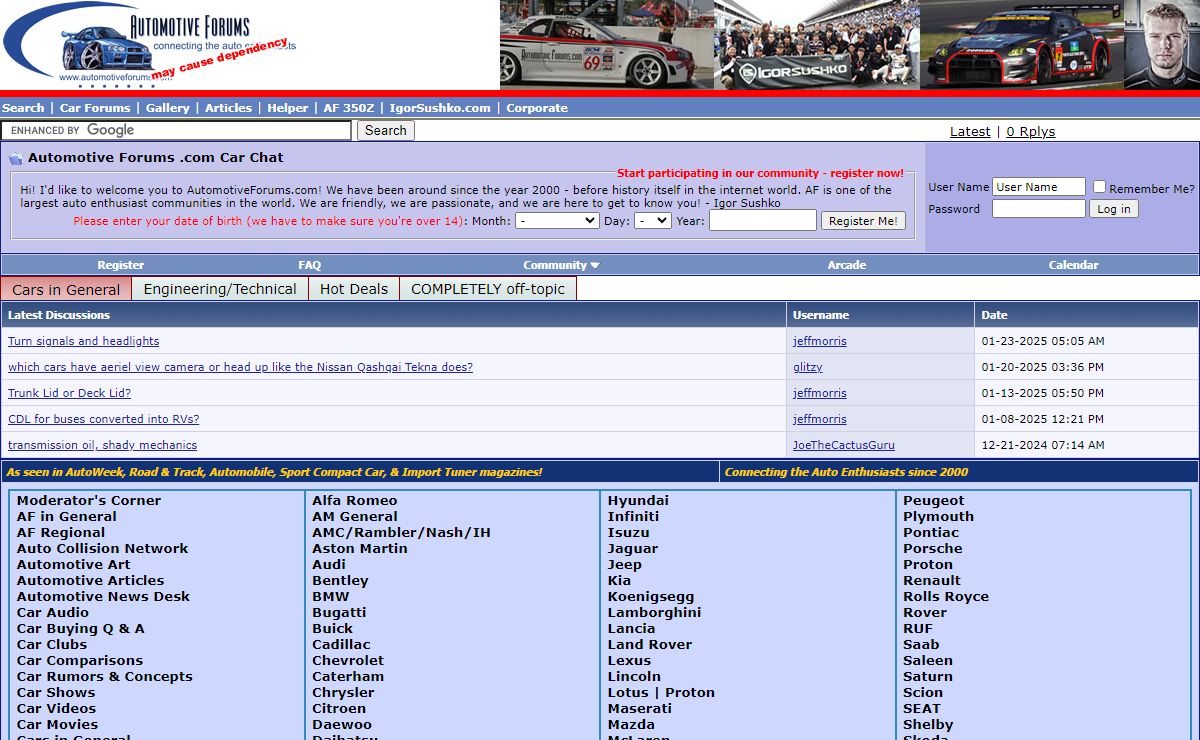
Task: Open jeffmorris profile on Turn signals row
Action: pos(819,341)
